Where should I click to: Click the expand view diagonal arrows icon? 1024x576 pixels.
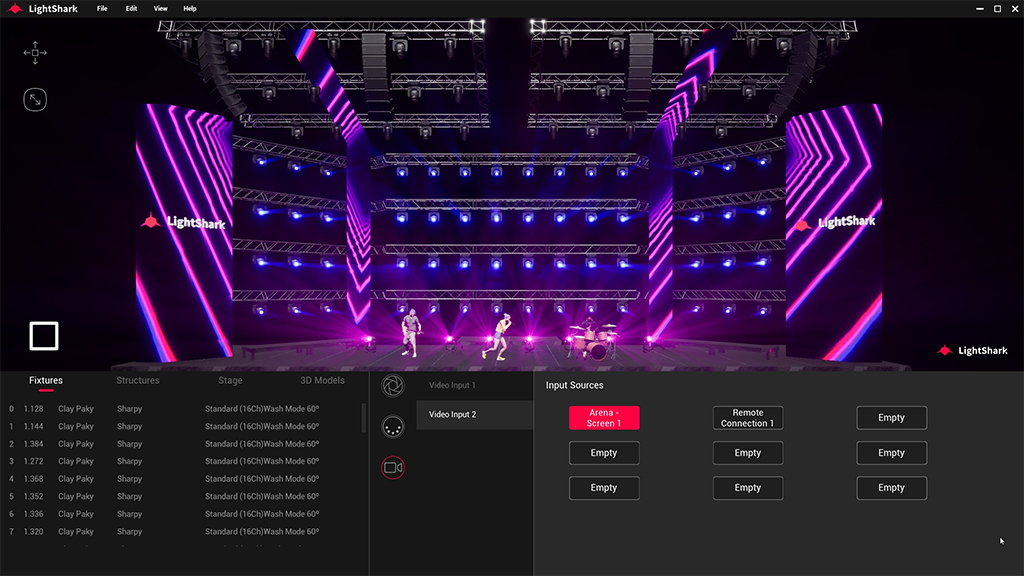pos(35,100)
